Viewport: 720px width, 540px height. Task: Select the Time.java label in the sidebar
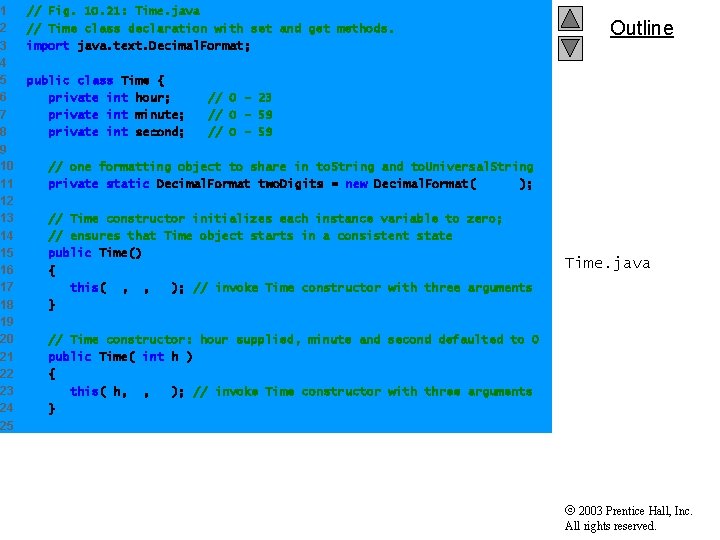click(x=607, y=263)
